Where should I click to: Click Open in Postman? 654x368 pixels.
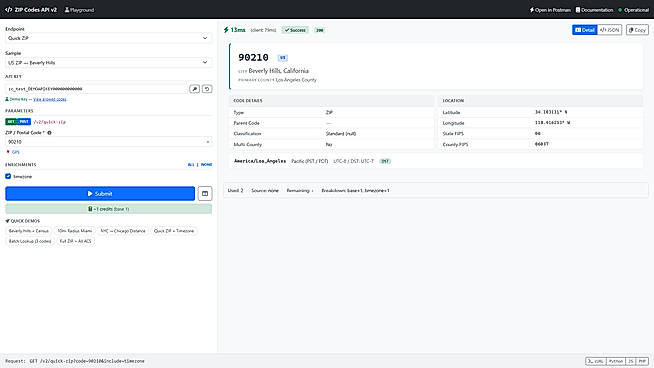550,10
